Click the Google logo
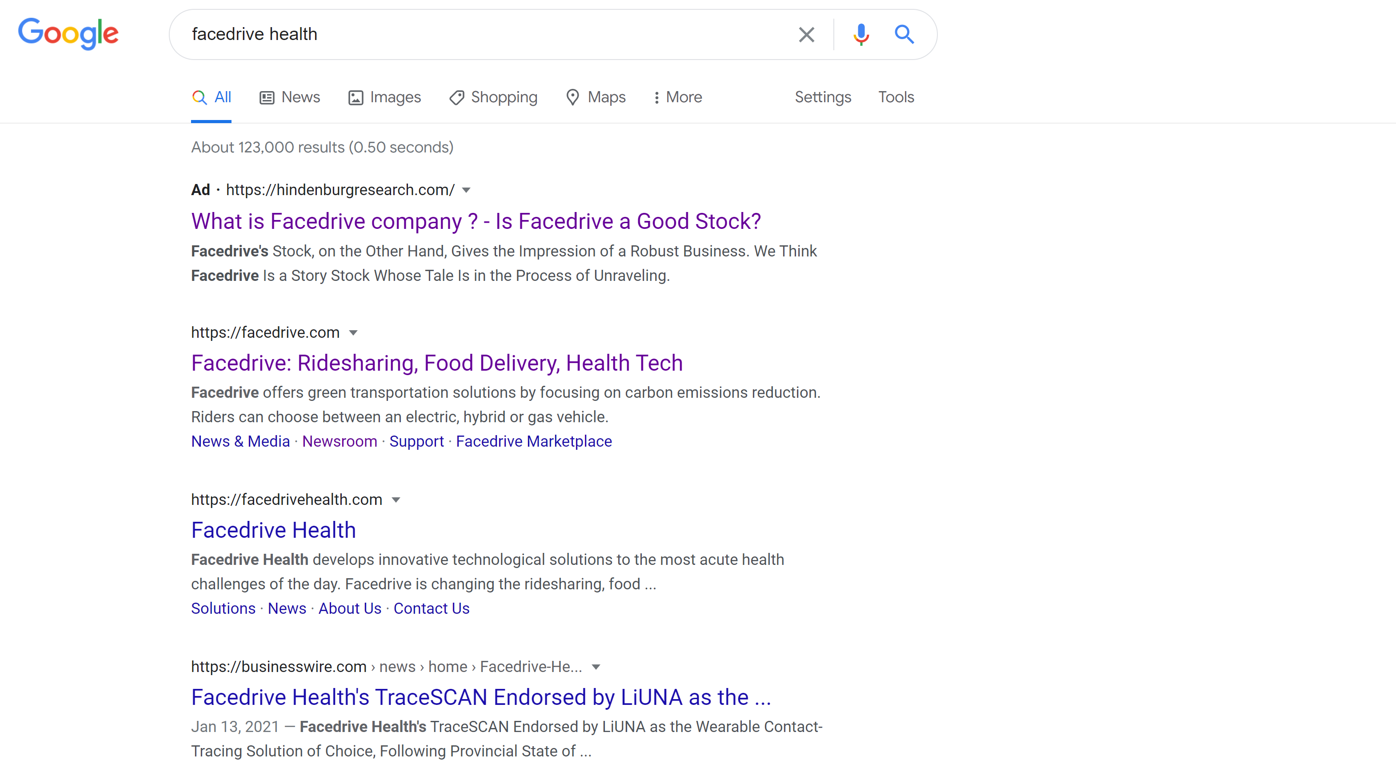The image size is (1396, 783). tap(68, 34)
